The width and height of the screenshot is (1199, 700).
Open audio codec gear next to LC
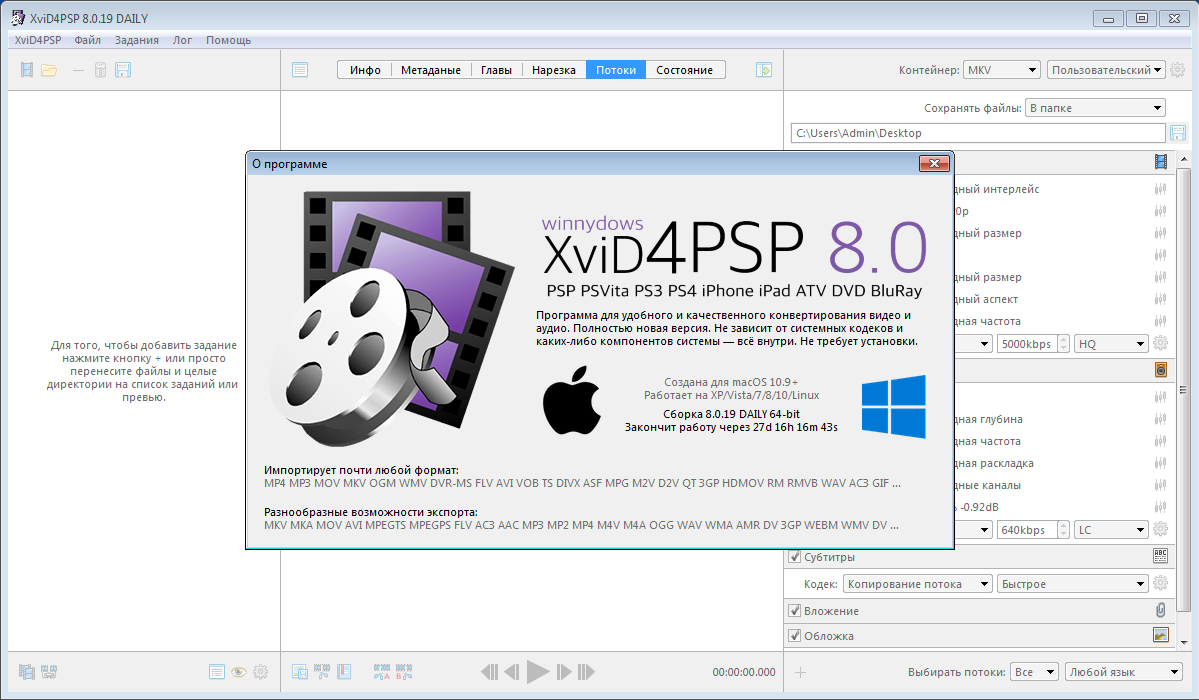[1161, 529]
